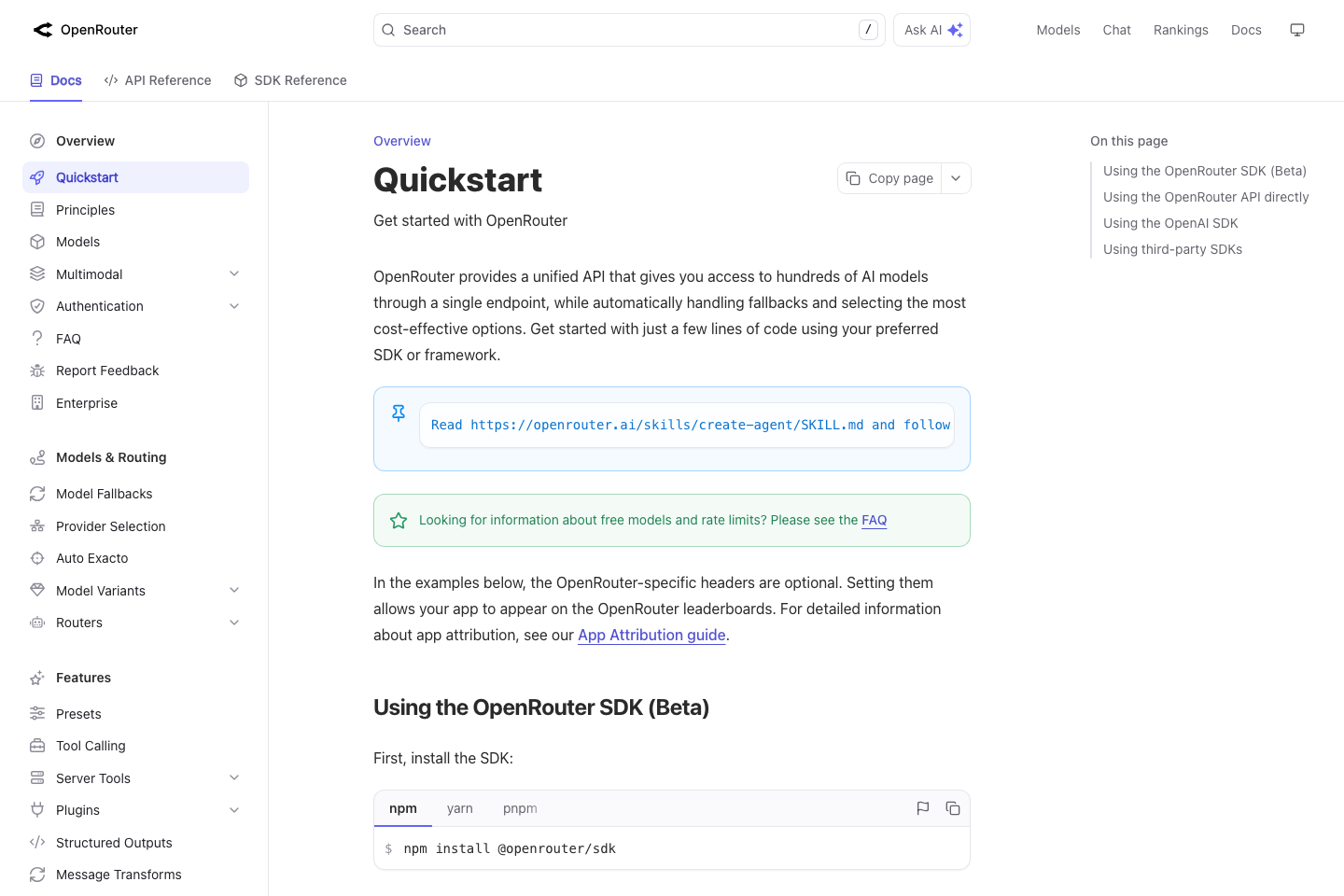Click the Message Transforms sidebar icon

tap(36, 874)
